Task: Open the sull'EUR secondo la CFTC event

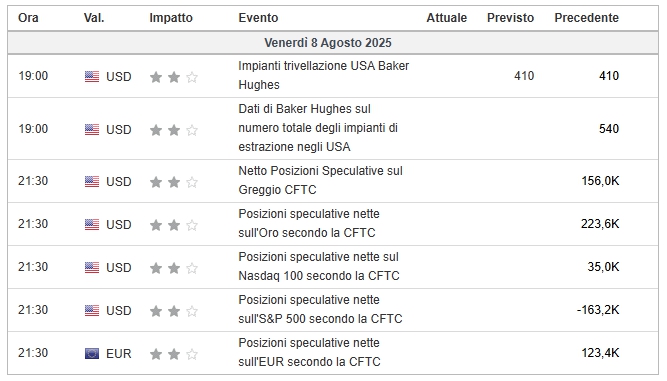Action: 309,352
